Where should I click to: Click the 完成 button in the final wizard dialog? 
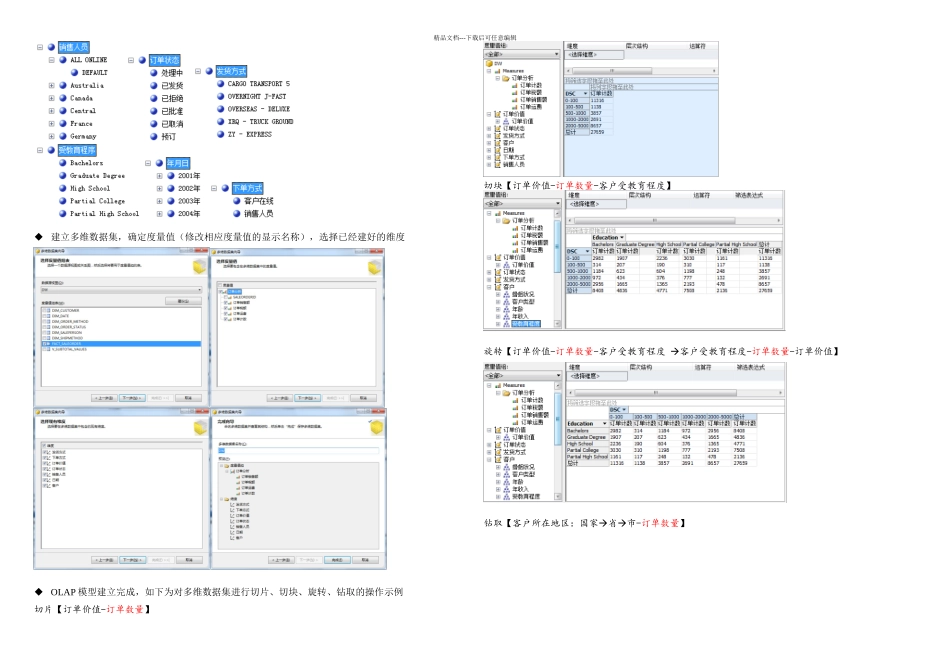pos(337,560)
